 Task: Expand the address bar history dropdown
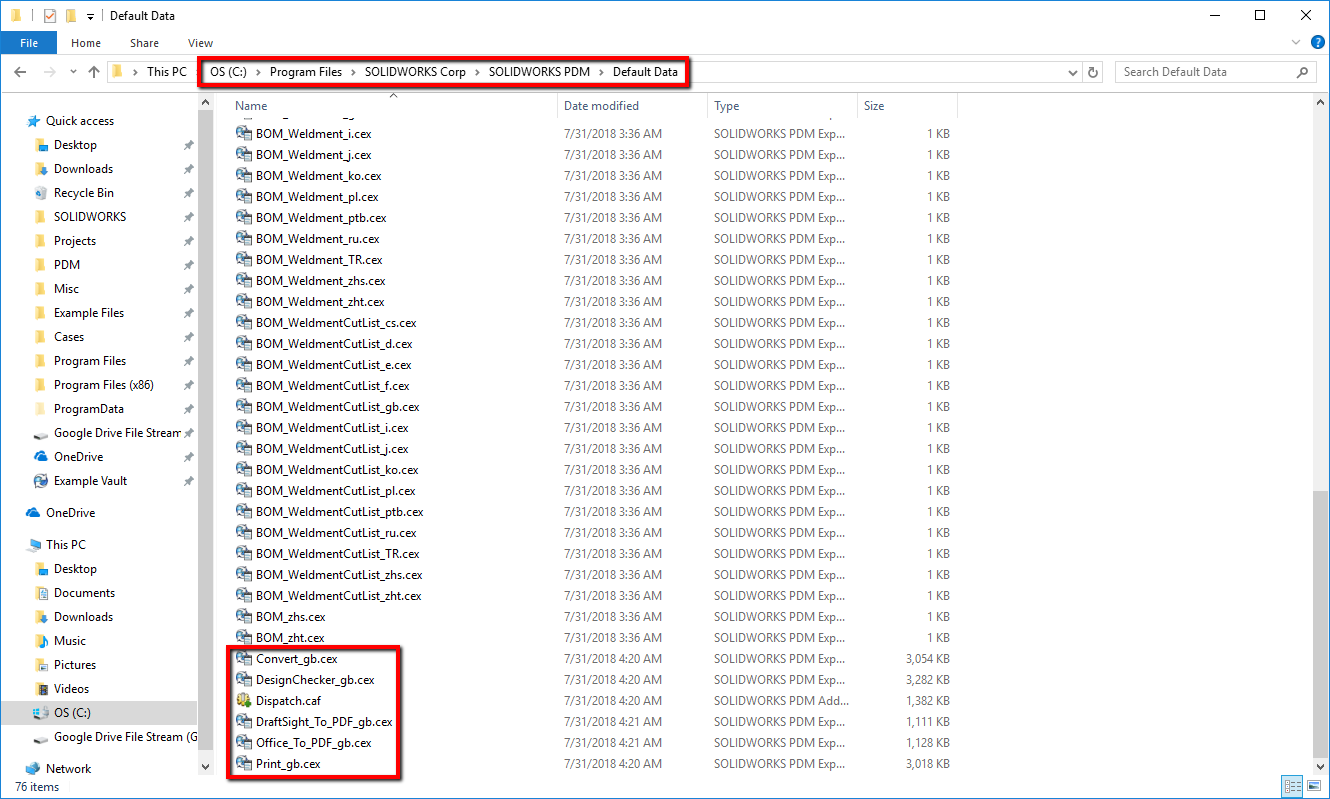[x=1073, y=72]
